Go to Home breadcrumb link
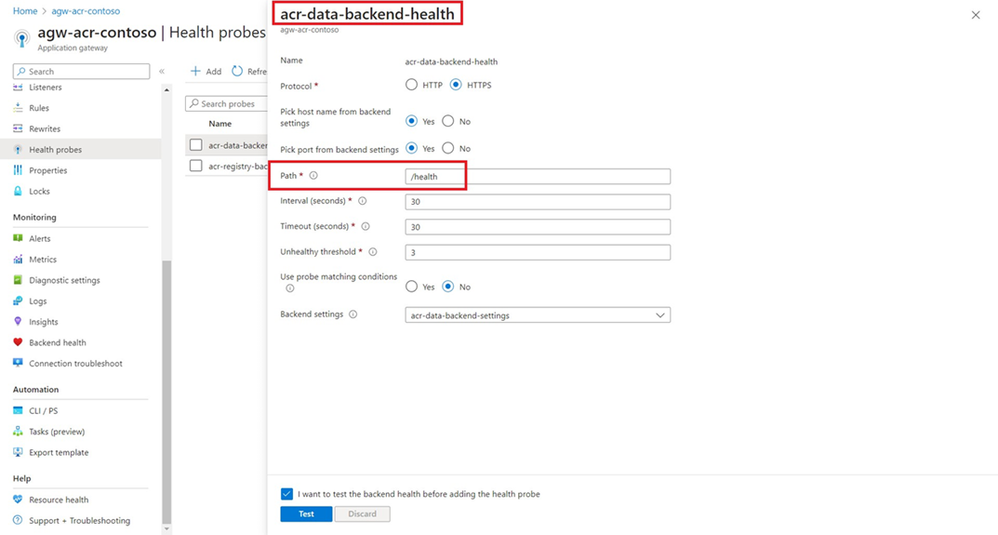The height and width of the screenshot is (535, 998). (25, 11)
